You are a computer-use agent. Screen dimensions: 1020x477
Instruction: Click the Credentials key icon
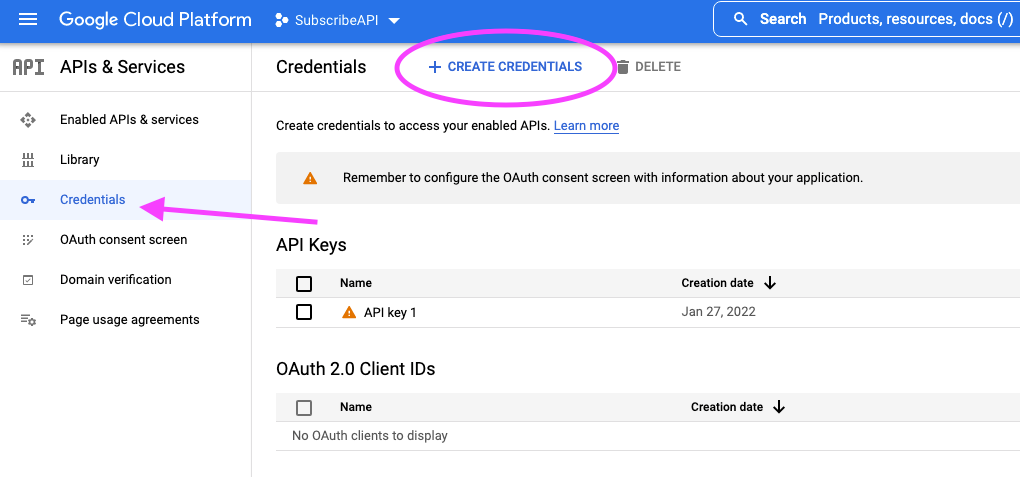28,200
